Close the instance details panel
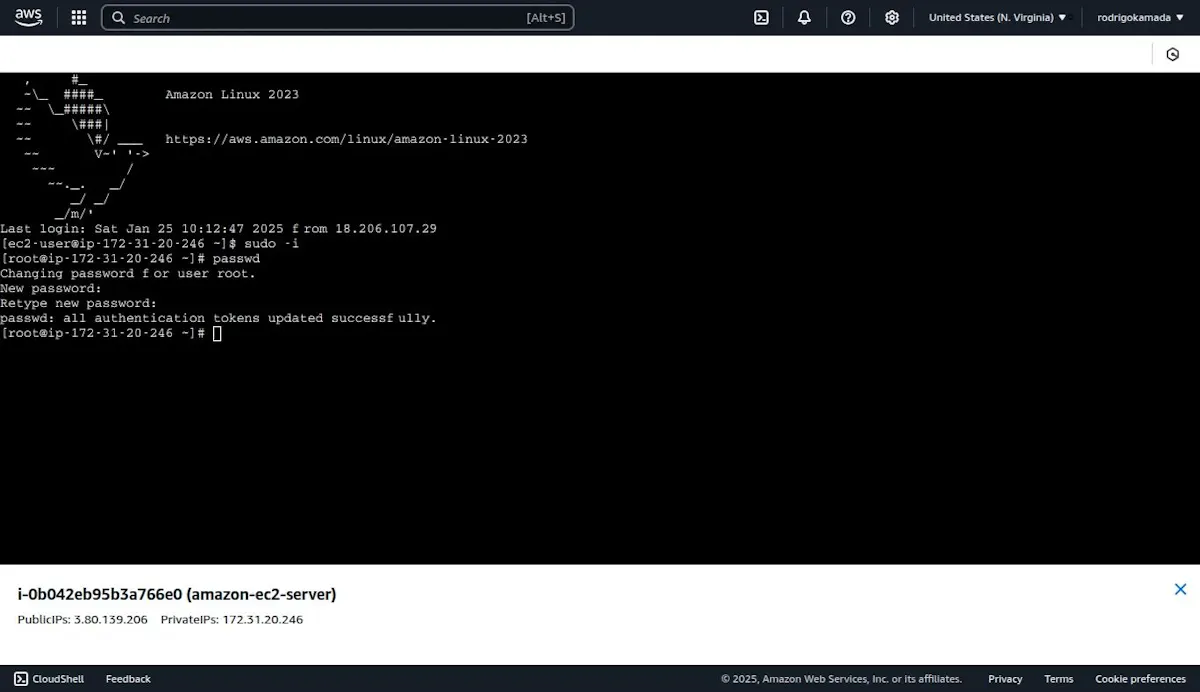The height and width of the screenshot is (692, 1200). pyautogui.click(x=1180, y=590)
